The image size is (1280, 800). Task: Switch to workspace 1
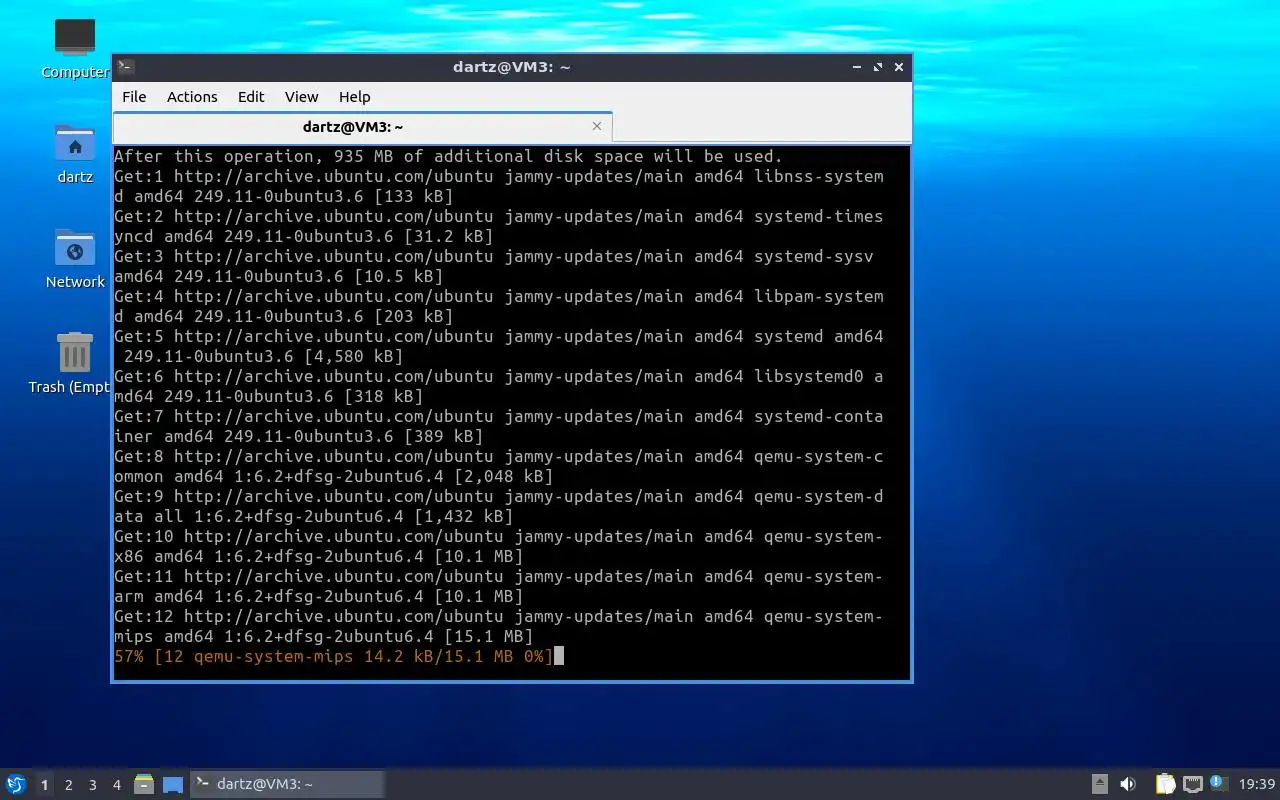(x=44, y=785)
